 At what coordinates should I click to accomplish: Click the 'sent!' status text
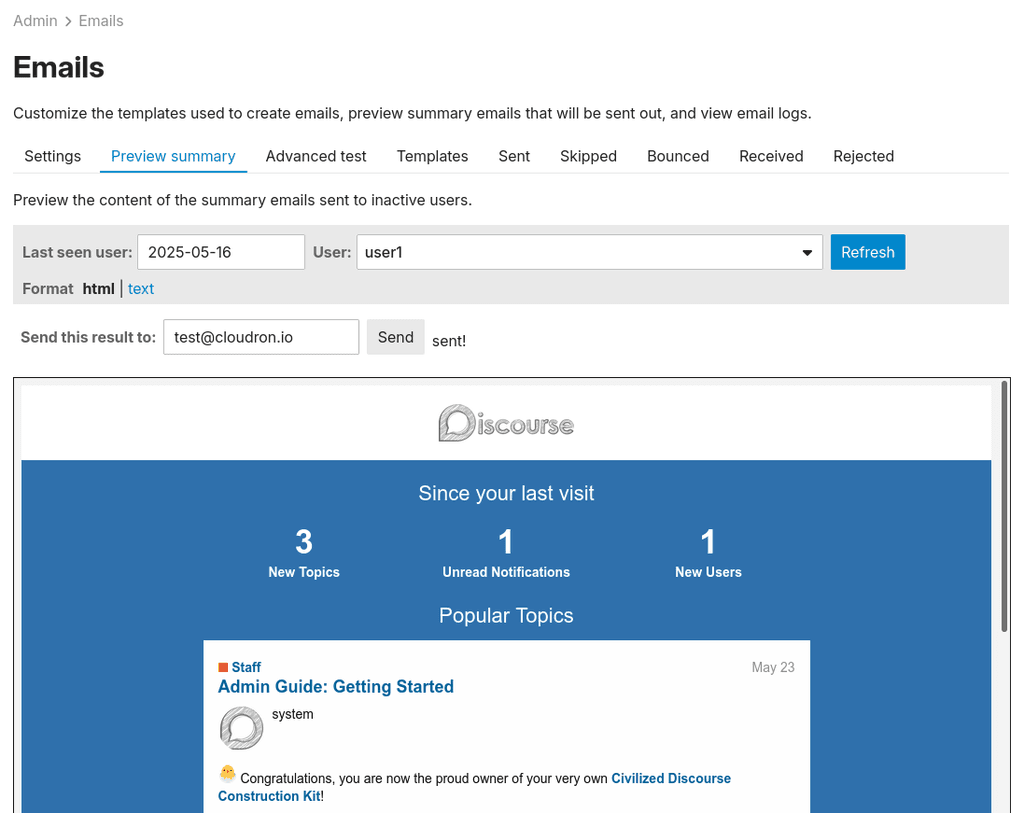point(449,341)
